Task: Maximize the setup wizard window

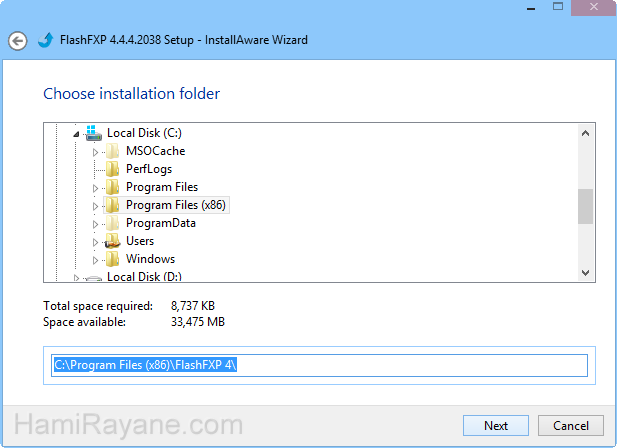Action: tap(558, 7)
